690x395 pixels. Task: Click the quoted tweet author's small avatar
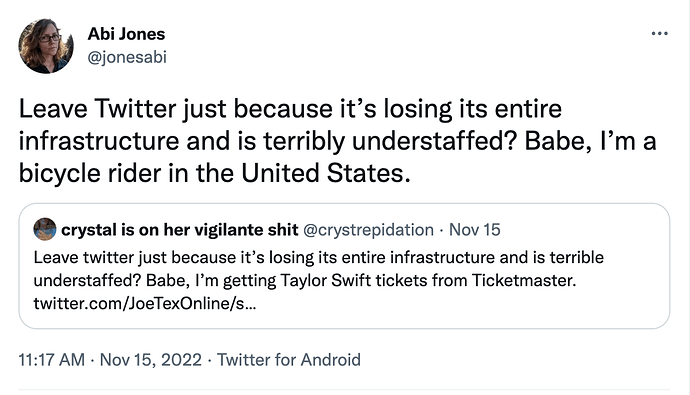point(45,229)
